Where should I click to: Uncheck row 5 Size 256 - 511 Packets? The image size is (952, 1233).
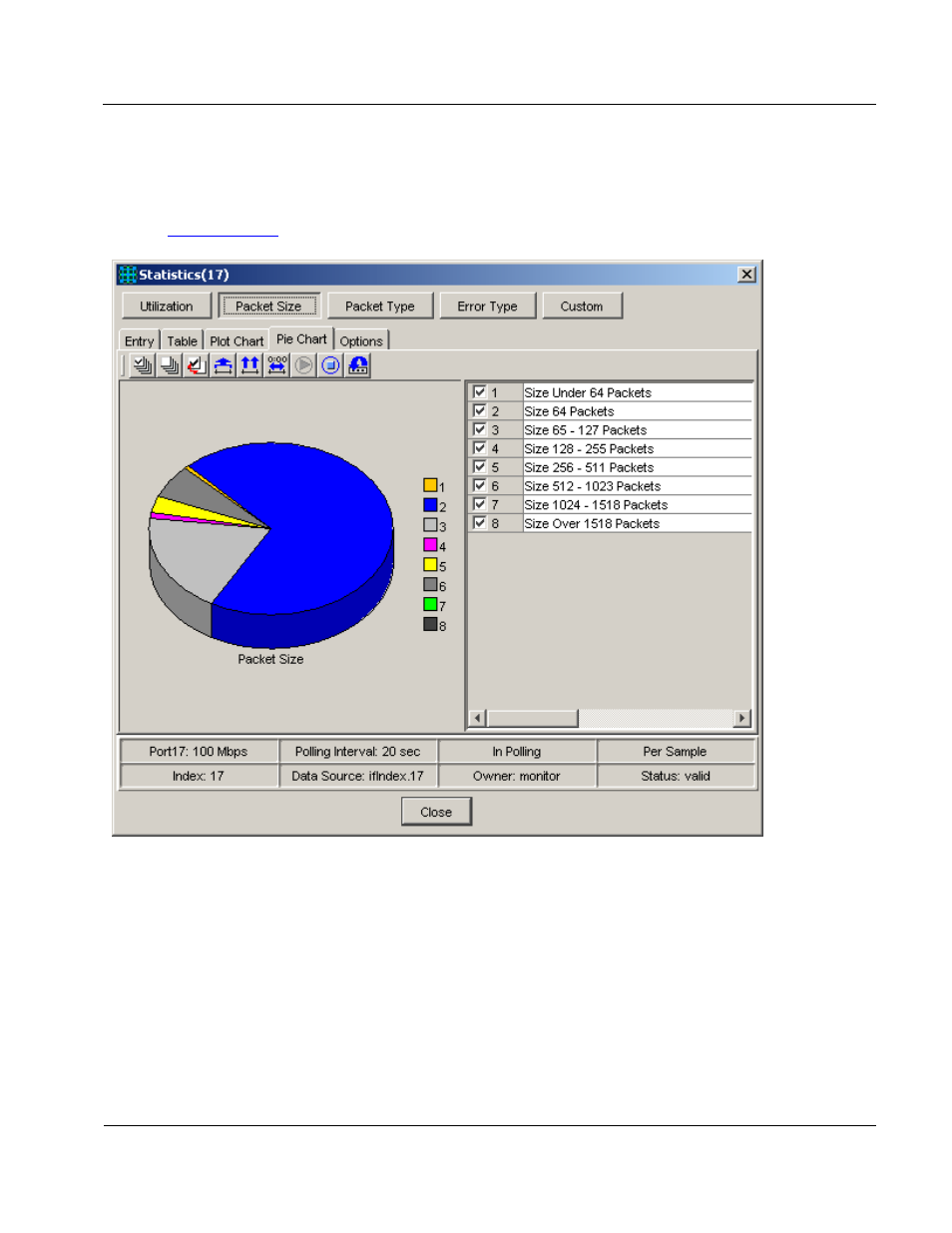pyautogui.click(x=480, y=466)
